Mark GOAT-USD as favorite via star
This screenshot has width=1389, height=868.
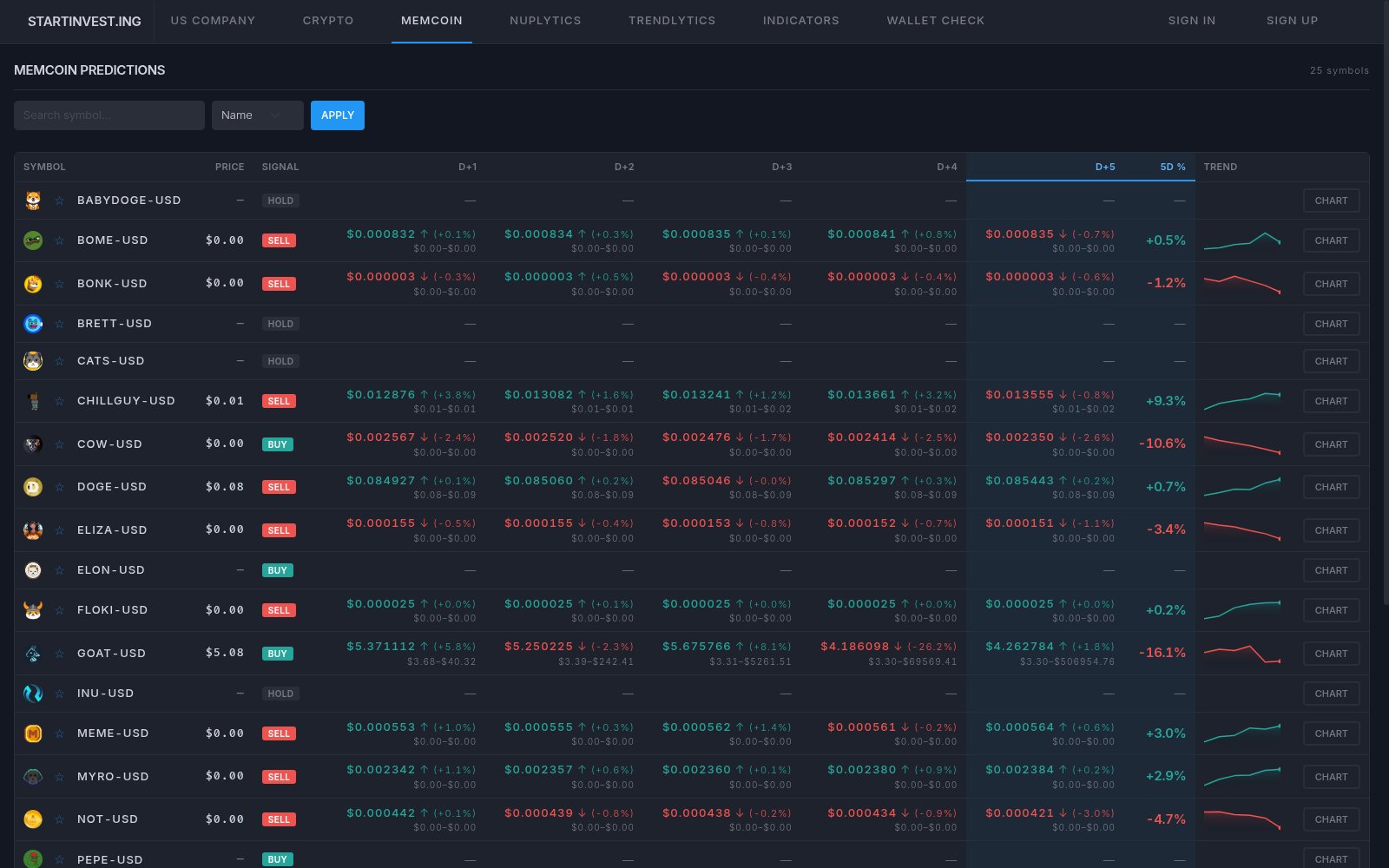pyautogui.click(x=60, y=654)
